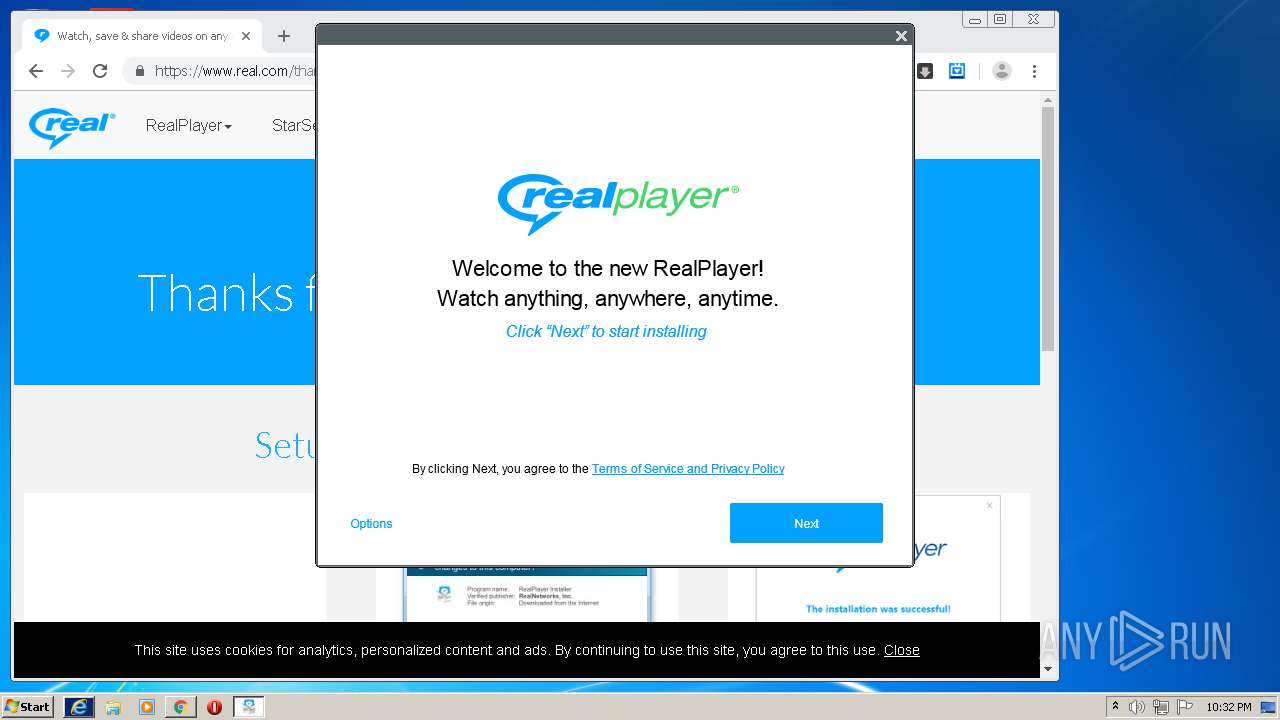This screenshot has width=1280, height=720.
Task: Click the RealPlayer logo in installer dialog
Action: (x=618, y=203)
